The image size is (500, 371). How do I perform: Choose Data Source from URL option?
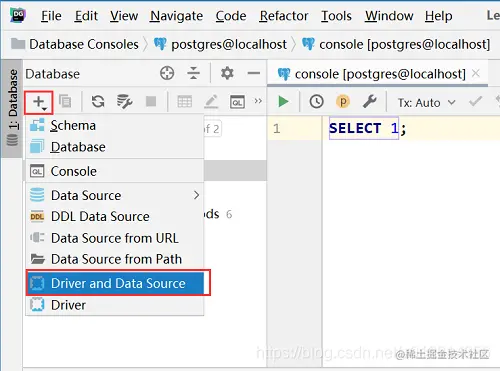(115, 238)
